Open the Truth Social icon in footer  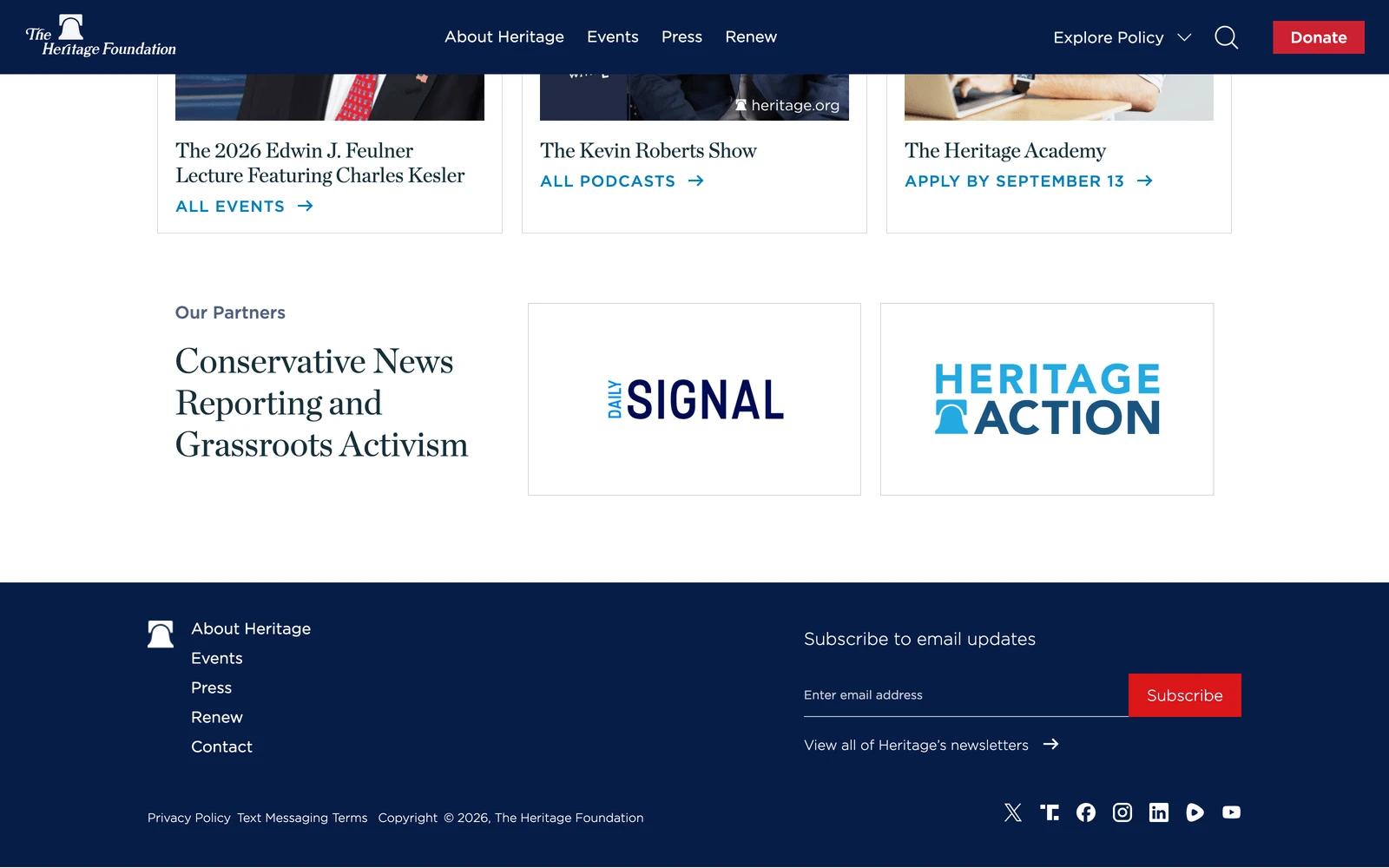pos(1050,812)
